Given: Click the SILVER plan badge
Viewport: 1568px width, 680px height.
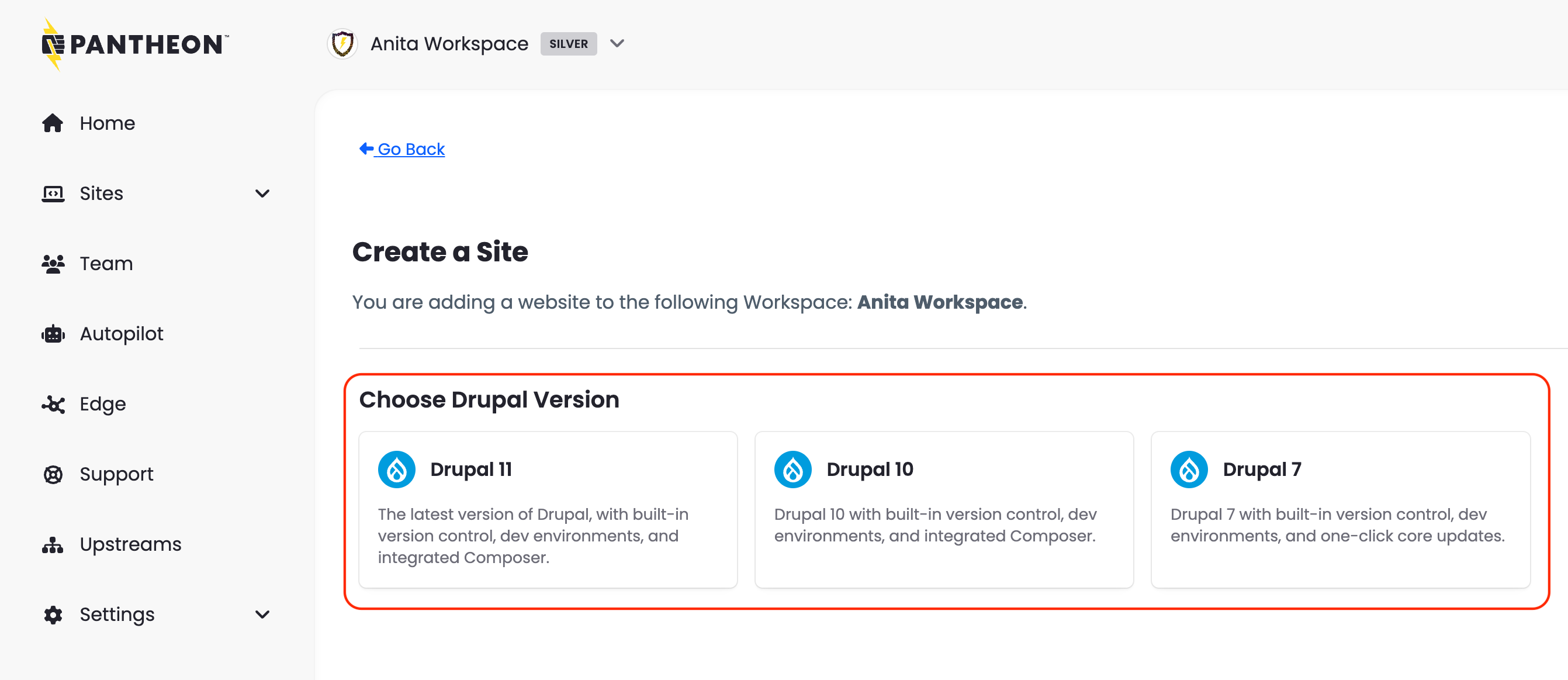Looking at the screenshot, I should (x=568, y=43).
